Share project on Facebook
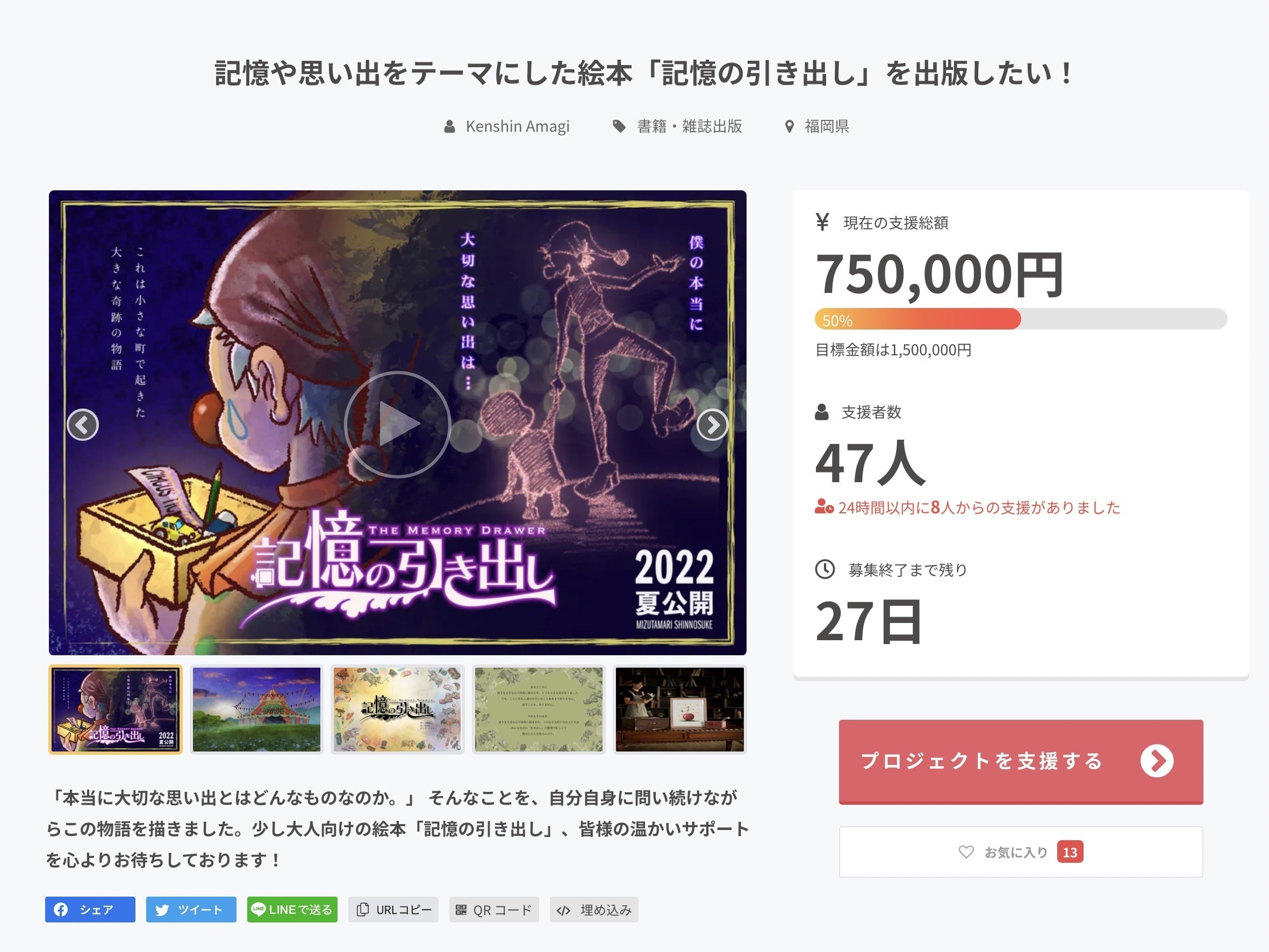 pyautogui.click(x=90, y=910)
